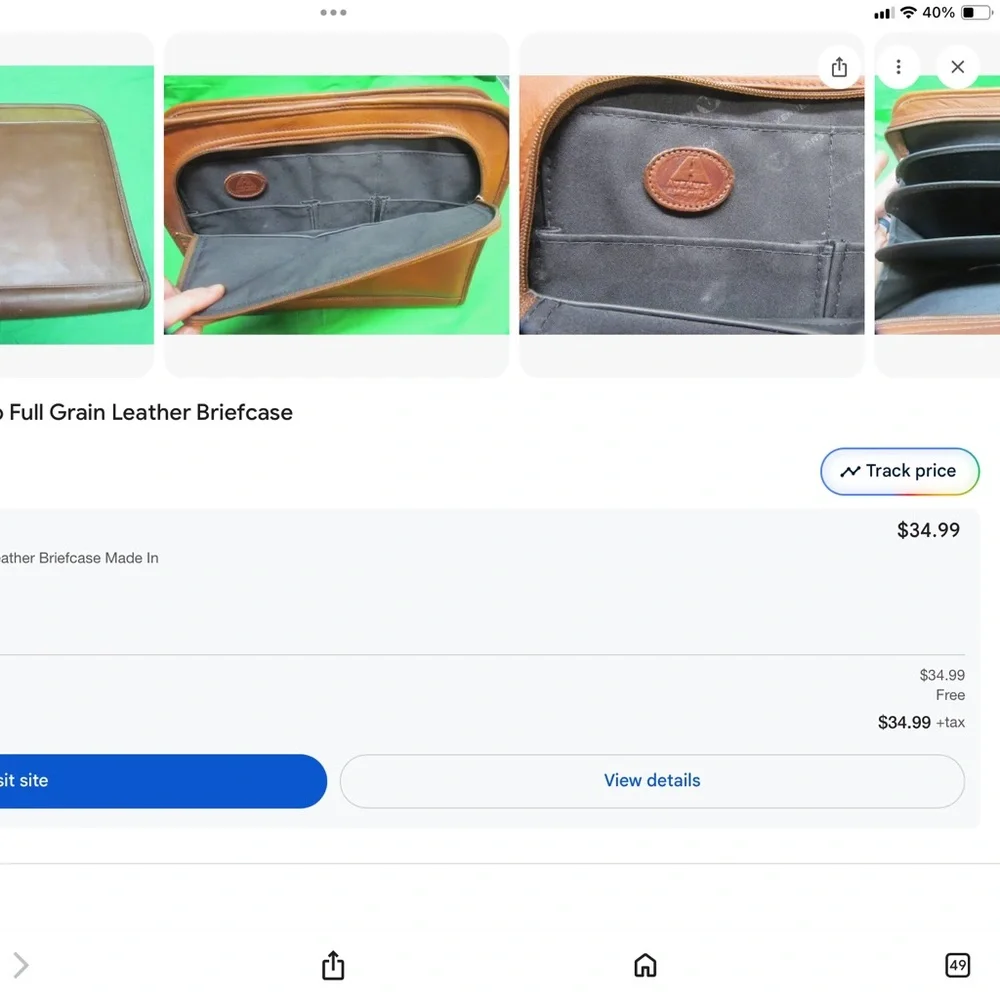Tap the three dots handle at top
Image resolution: width=1000 pixels, height=1000 pixels.
pos(333,12)
